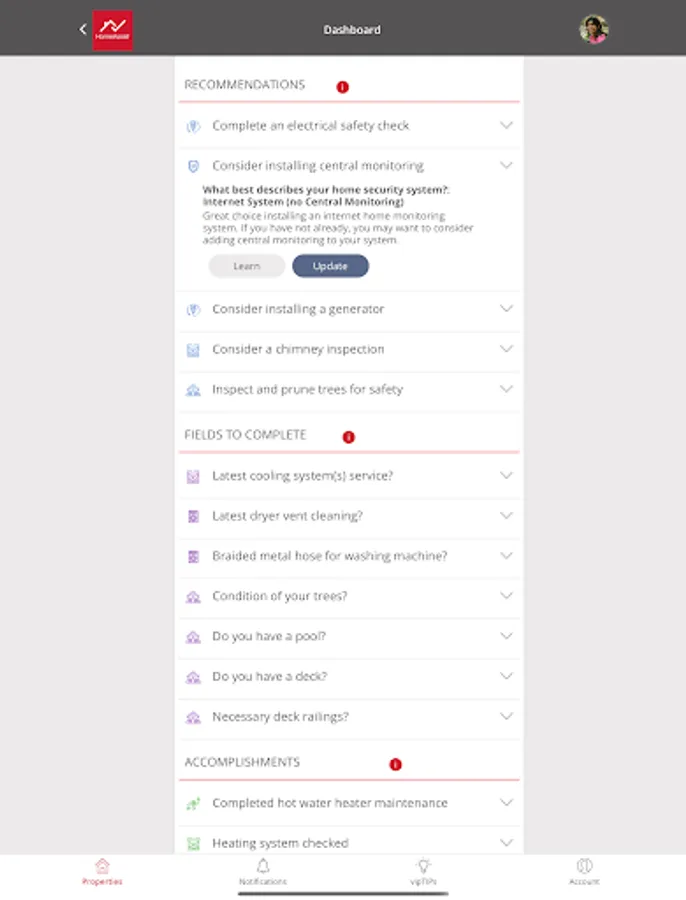Tap the Recommendations info icon
The width and height of the screenshot is (686, 900).
pyautogui.click(x=342, y=87)
